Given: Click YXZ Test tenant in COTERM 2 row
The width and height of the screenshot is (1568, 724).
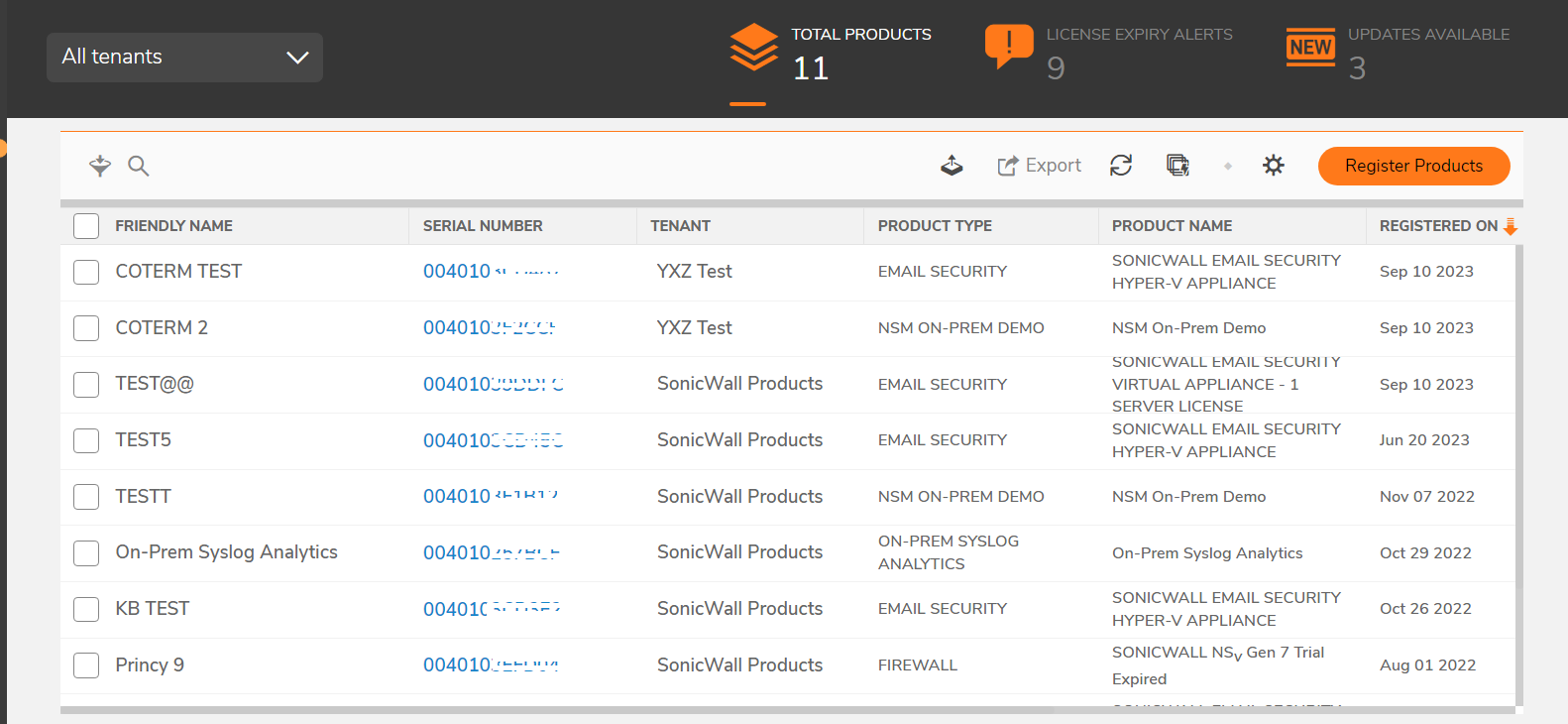Looking at the screenshot, I should 694,328.
